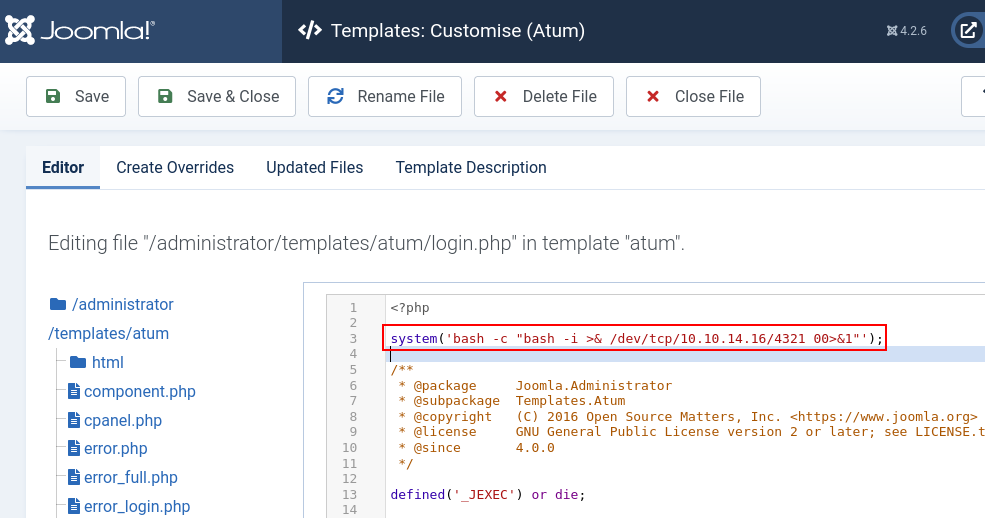Click the @since 4.0.0 comment line

pyautogui.click(x=476, y=448)
